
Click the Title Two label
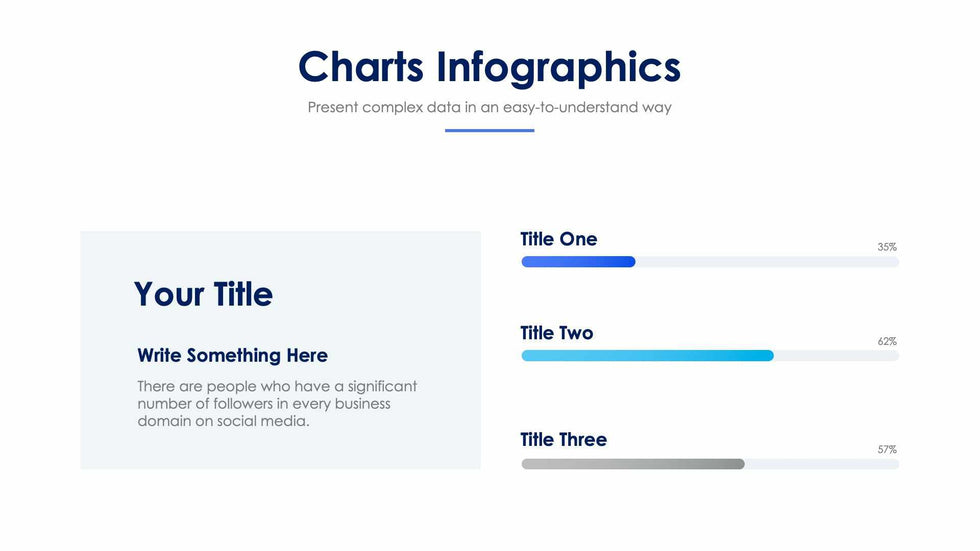click(x=556, y=333)
